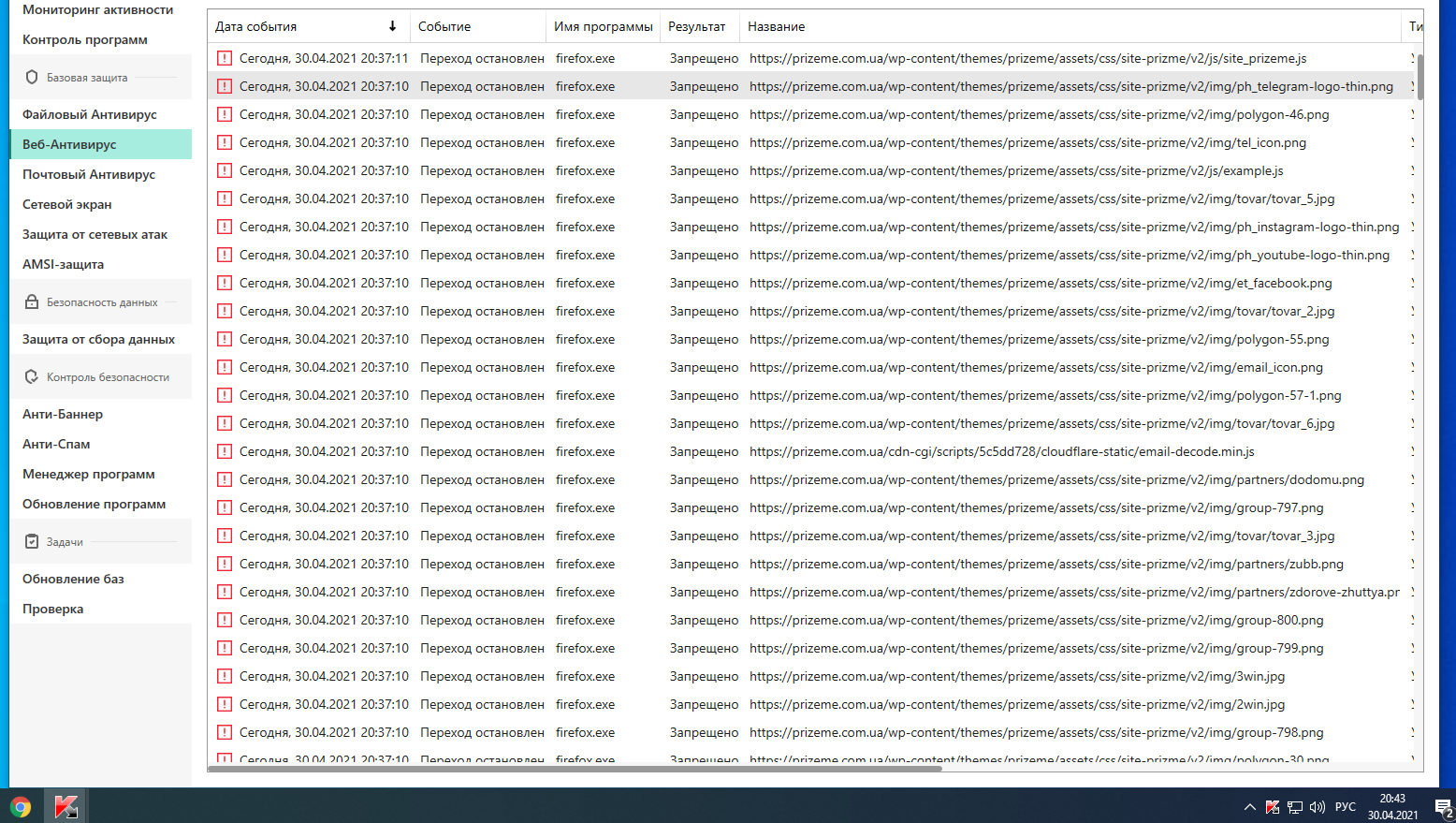Image resolution: width=1456 pixels, height=823 pixels.
Task: Click alert icon of polygon-46.png row
Action: (225, 114)
